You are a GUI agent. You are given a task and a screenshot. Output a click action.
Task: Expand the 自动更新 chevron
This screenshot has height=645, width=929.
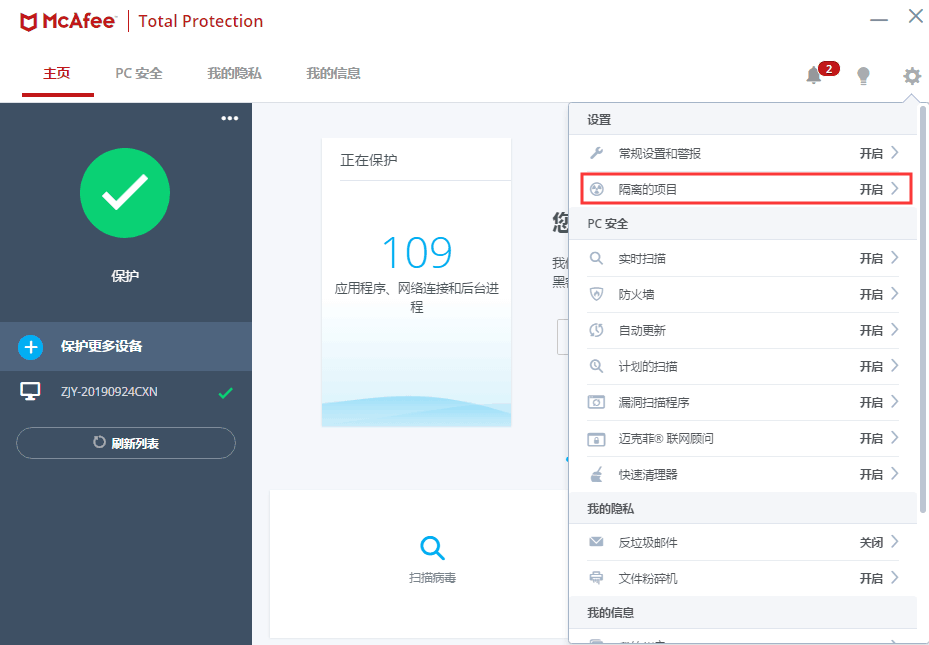pos(895,330)
